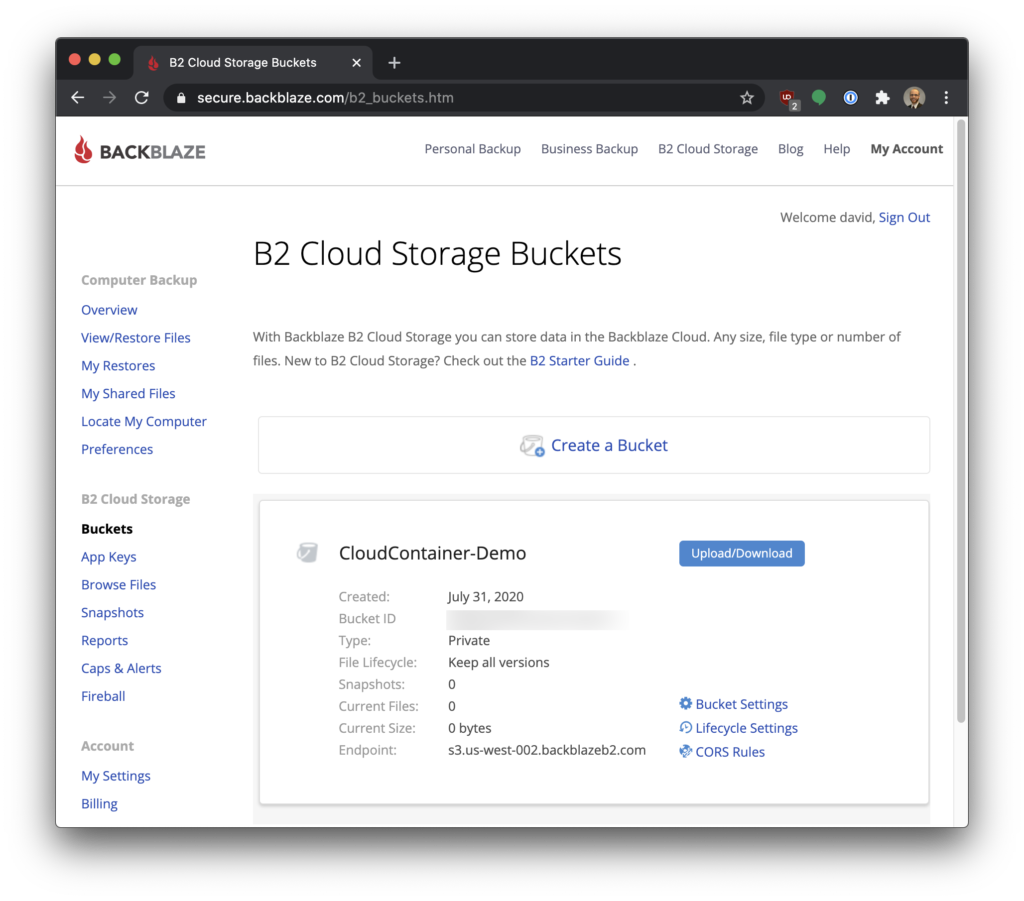Image resolution: width=1024 pixels, height=901 pixels.
Task: Open the uBlock extension icon
Action: (x=788, y=98)
